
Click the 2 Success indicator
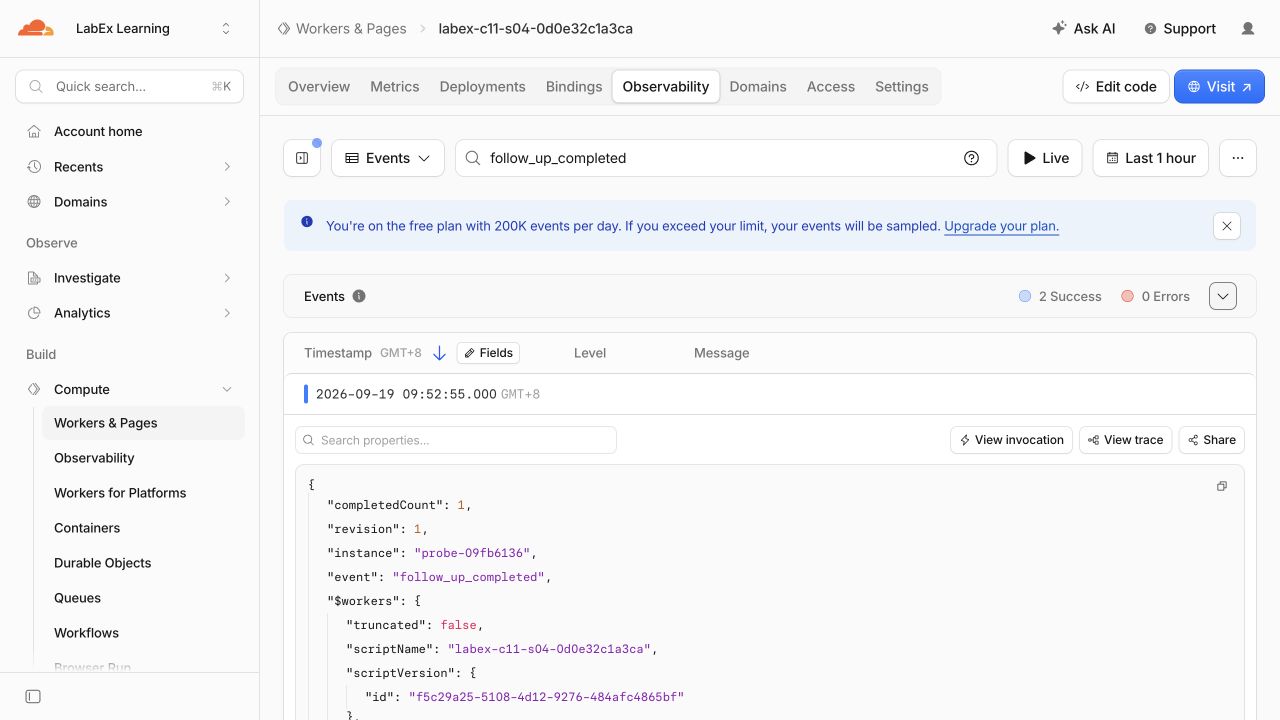pos(1060,296)
